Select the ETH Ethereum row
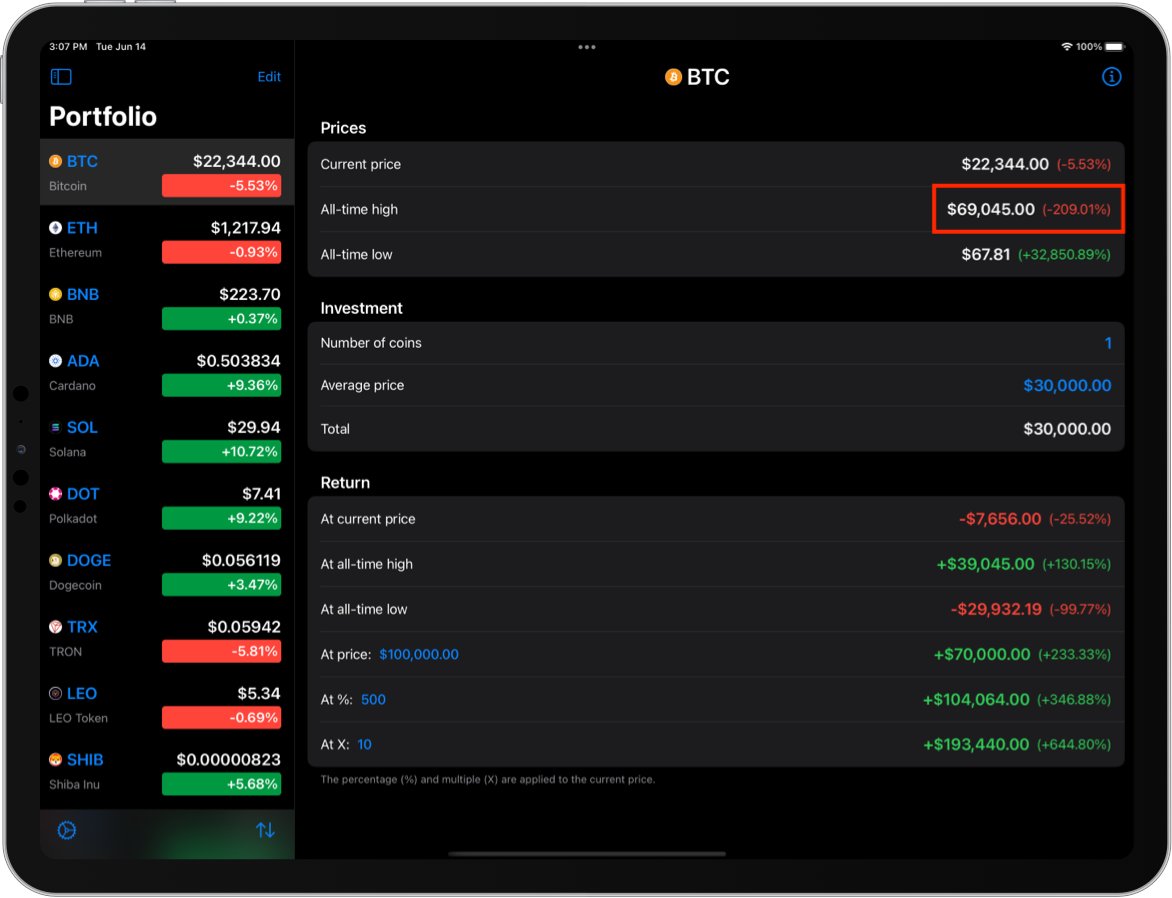The image size is (1172, 898). coord(167,239)
